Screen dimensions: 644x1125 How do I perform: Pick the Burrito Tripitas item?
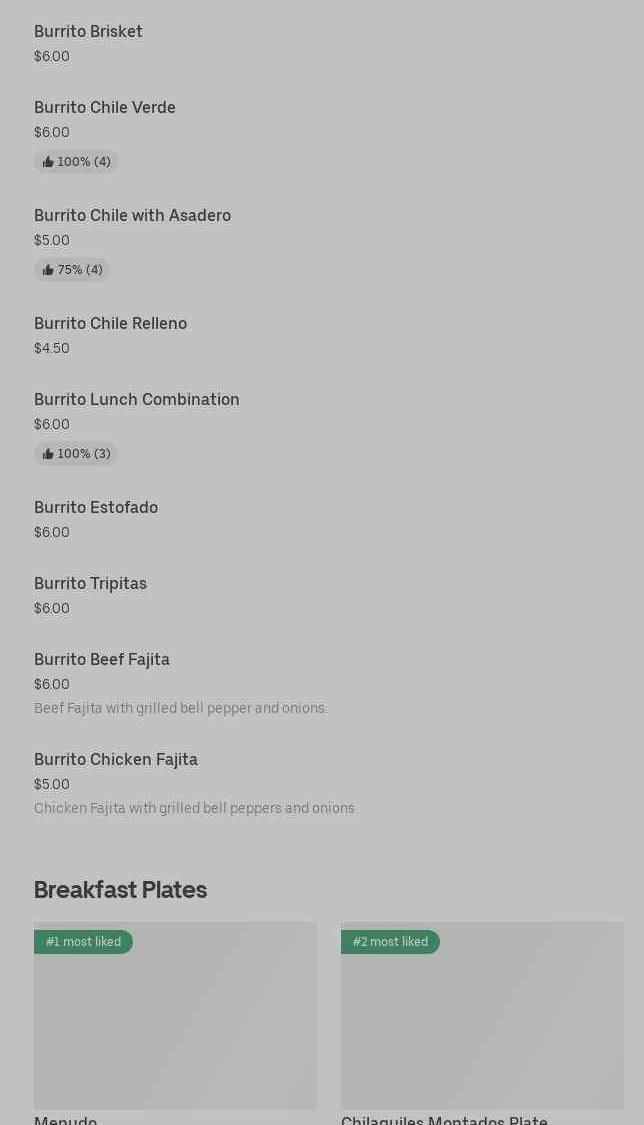(x=90, y=584)
